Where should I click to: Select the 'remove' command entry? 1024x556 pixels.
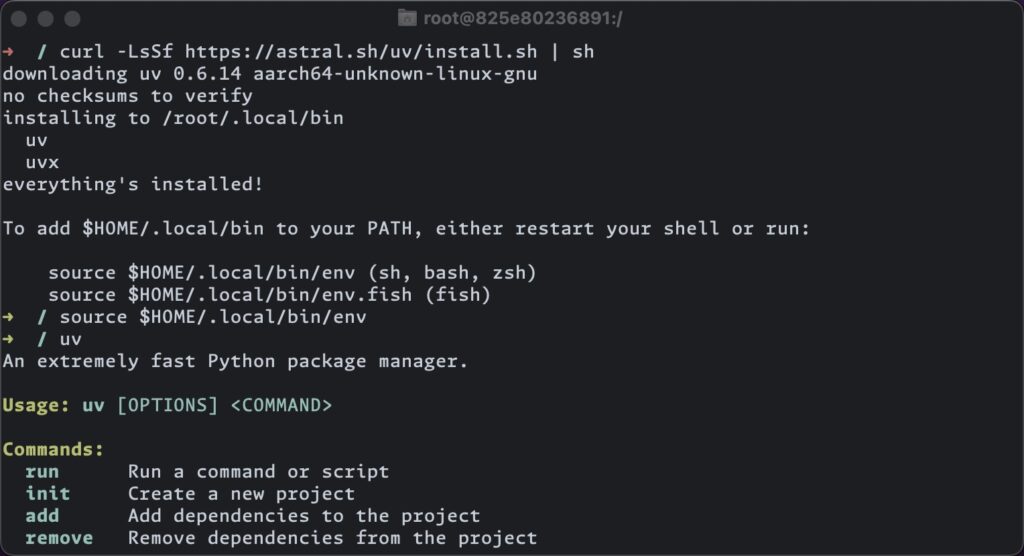[x=59, y=538]
